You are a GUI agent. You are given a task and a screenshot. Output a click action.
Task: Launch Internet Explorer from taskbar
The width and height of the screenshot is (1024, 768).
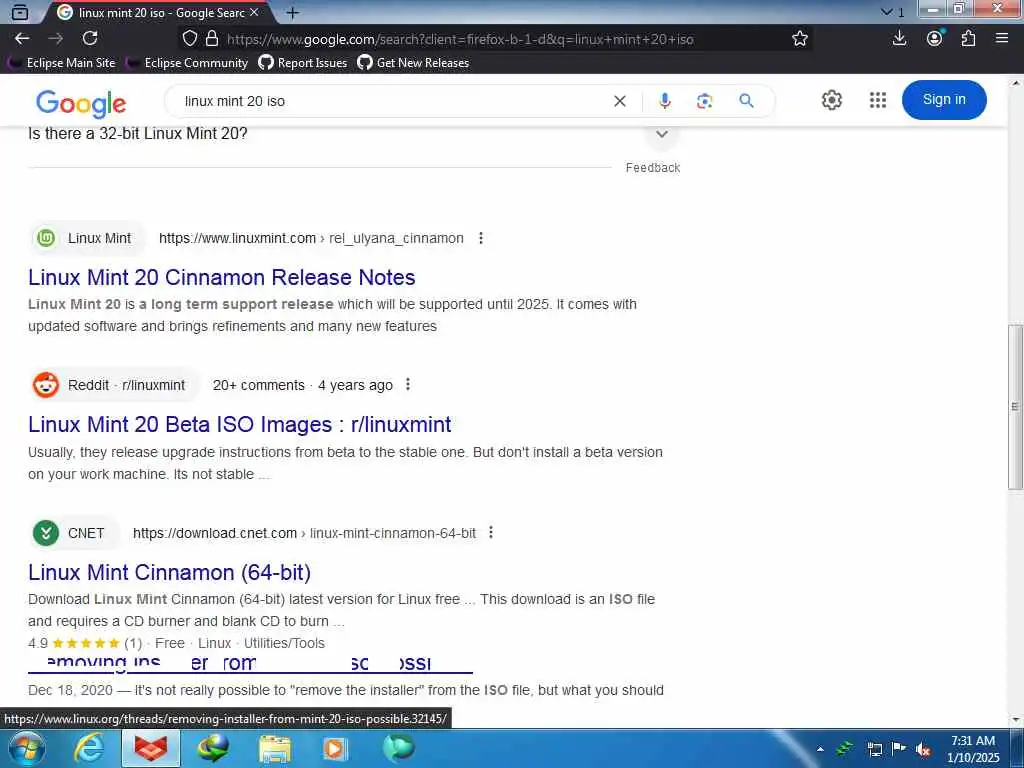pyautogui.click(x=88, y=749)
